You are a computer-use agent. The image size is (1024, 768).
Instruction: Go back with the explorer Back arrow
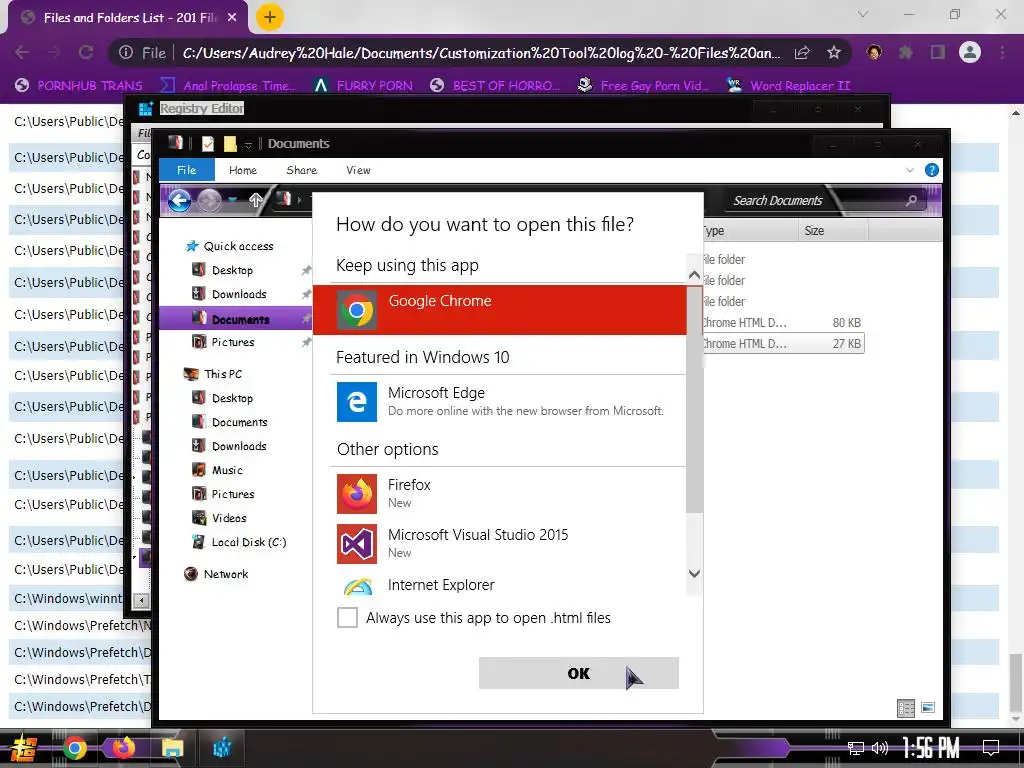tap(179, 200)
